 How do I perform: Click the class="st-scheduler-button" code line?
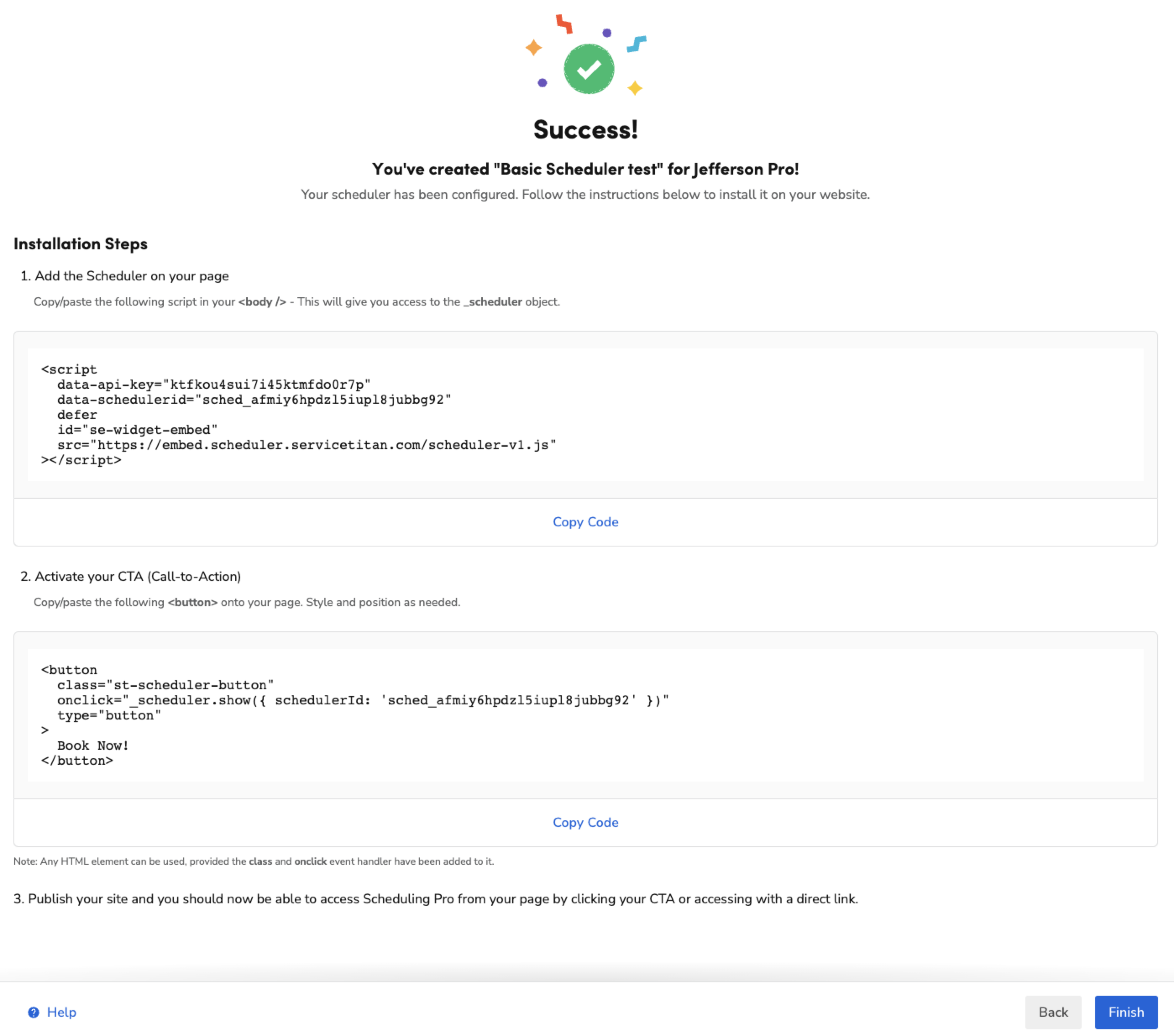165,685
